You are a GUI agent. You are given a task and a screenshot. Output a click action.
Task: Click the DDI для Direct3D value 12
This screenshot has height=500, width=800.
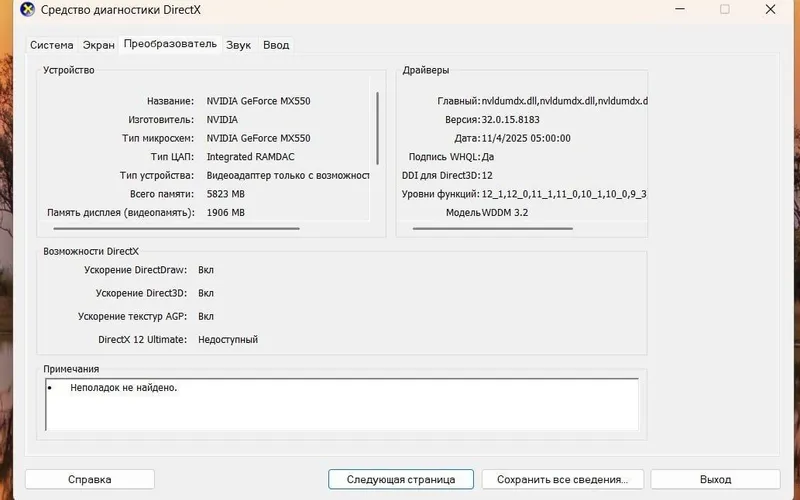coord(487,176)
